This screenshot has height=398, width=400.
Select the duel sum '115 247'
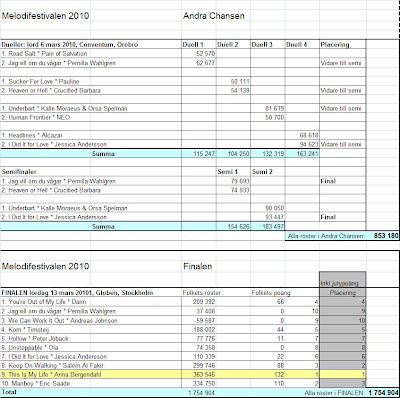point(204,154)
